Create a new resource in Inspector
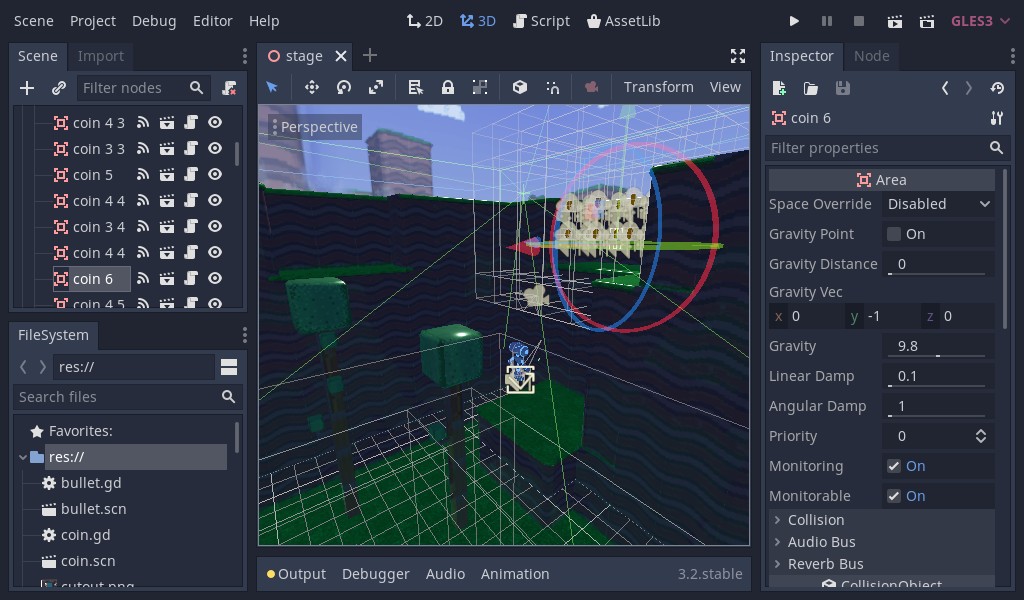This screenshot has height=600, width=1024. click(778, 88)
